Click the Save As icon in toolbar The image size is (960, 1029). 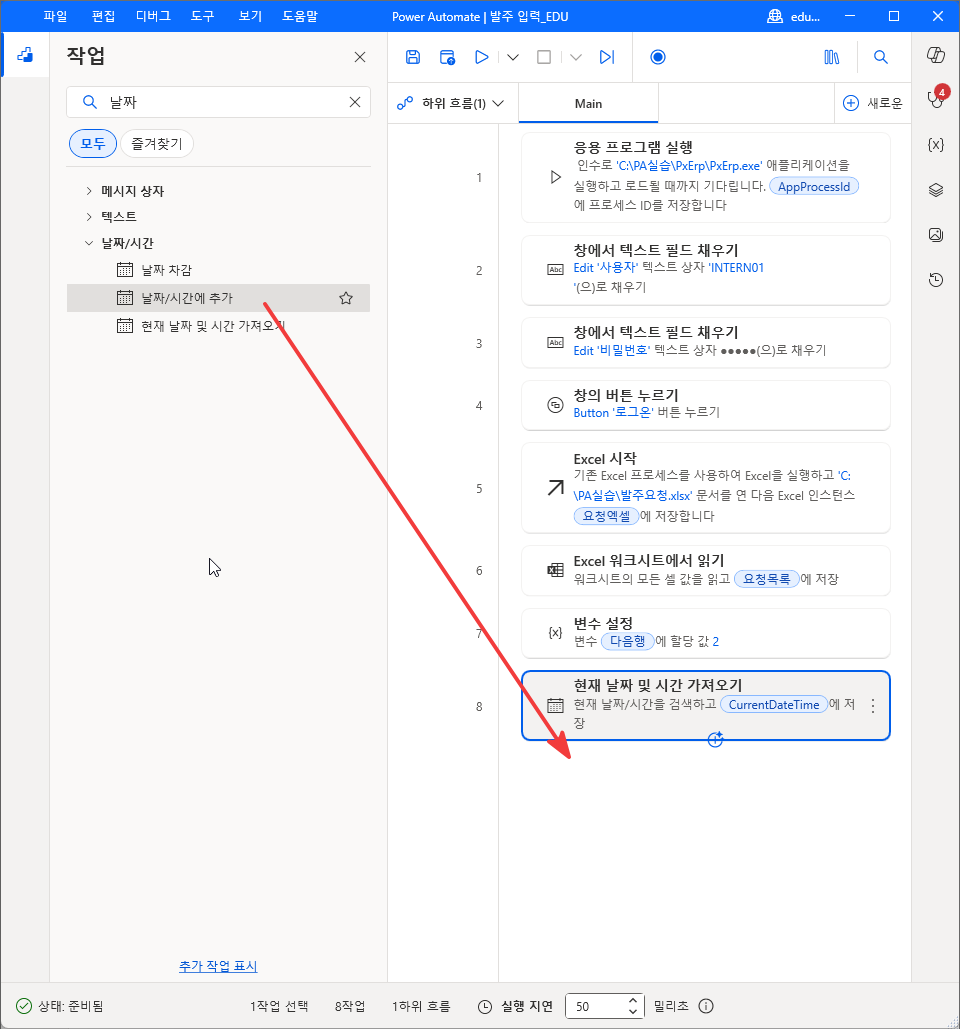click(x=447, y=57)
